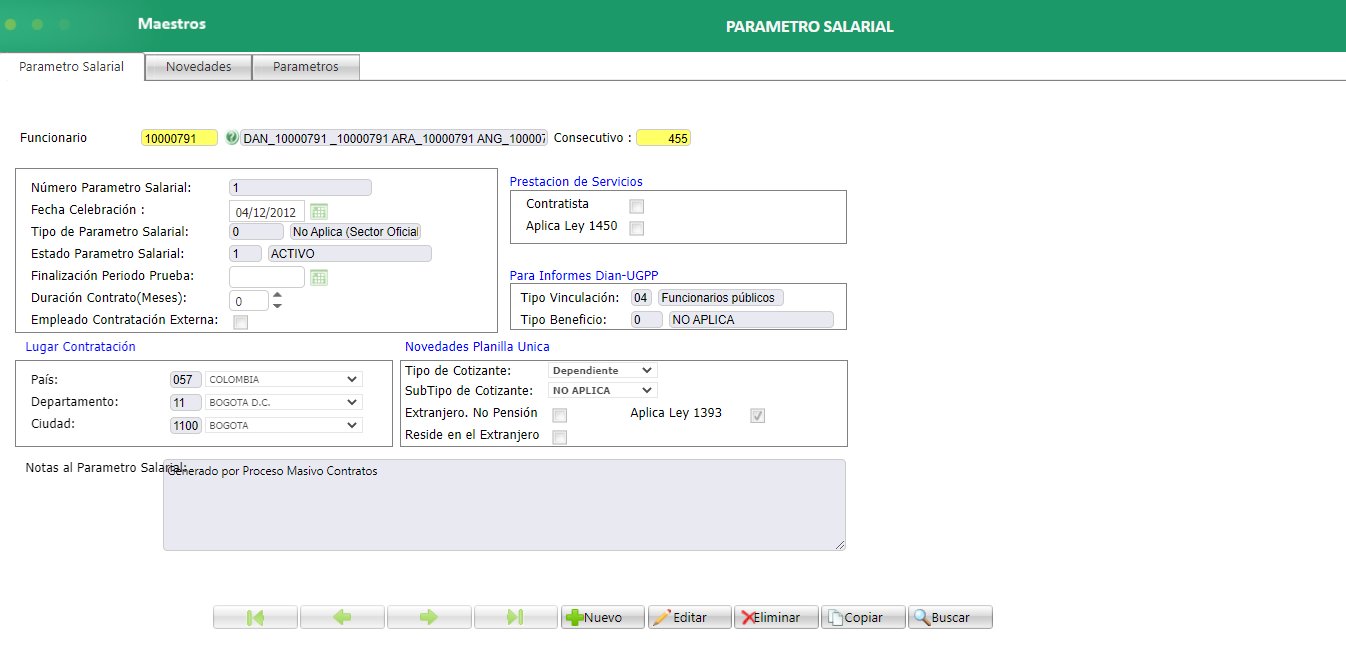Viewport: 1346px width, 659px height.
Task: Go to the previous record
Action: coord(342,617)
